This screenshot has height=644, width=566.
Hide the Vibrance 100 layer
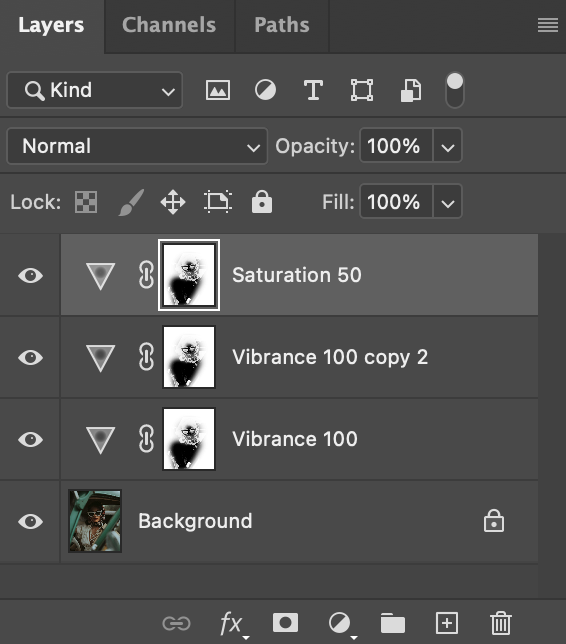pos(30,439)
